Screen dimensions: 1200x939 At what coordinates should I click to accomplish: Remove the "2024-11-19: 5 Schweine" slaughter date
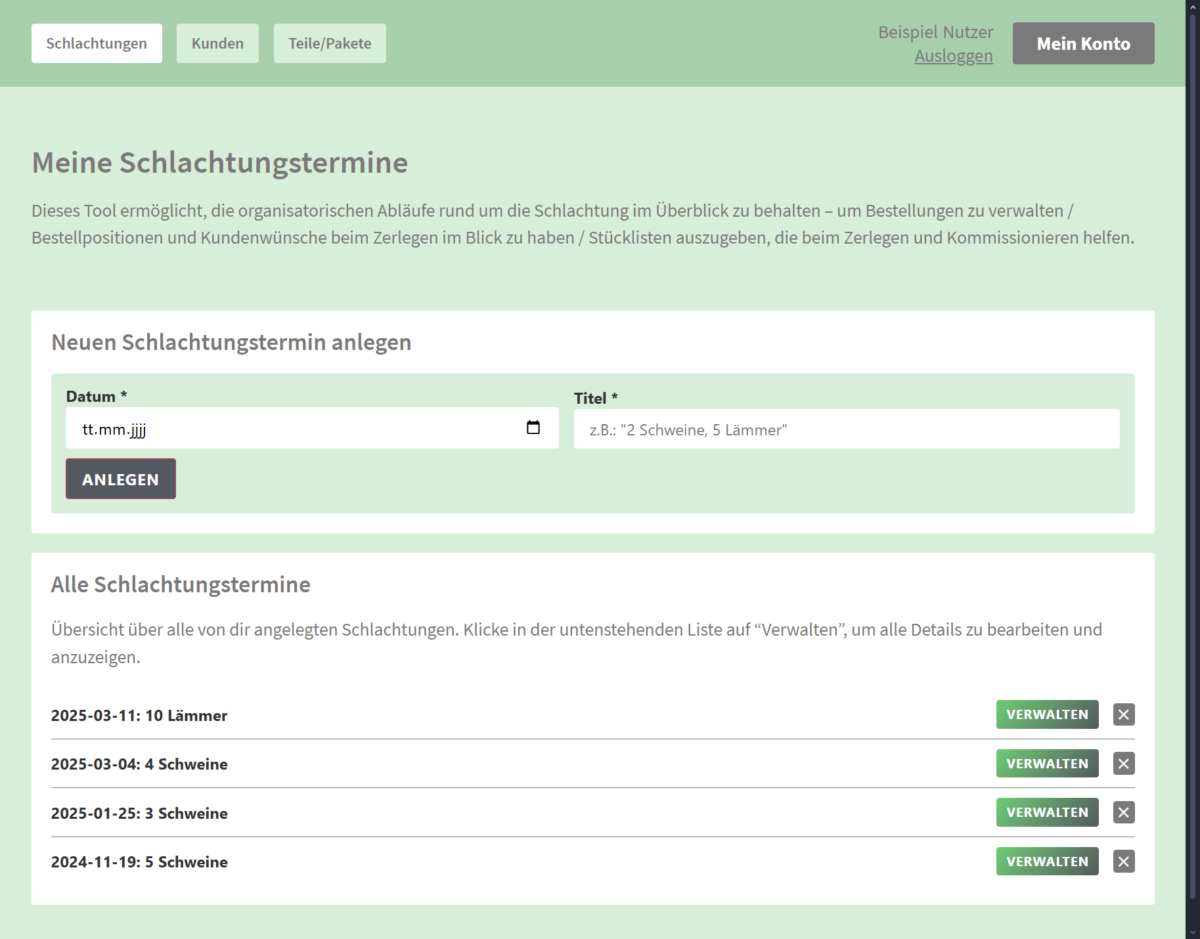pyautogui.click(x=1122, y=861)
